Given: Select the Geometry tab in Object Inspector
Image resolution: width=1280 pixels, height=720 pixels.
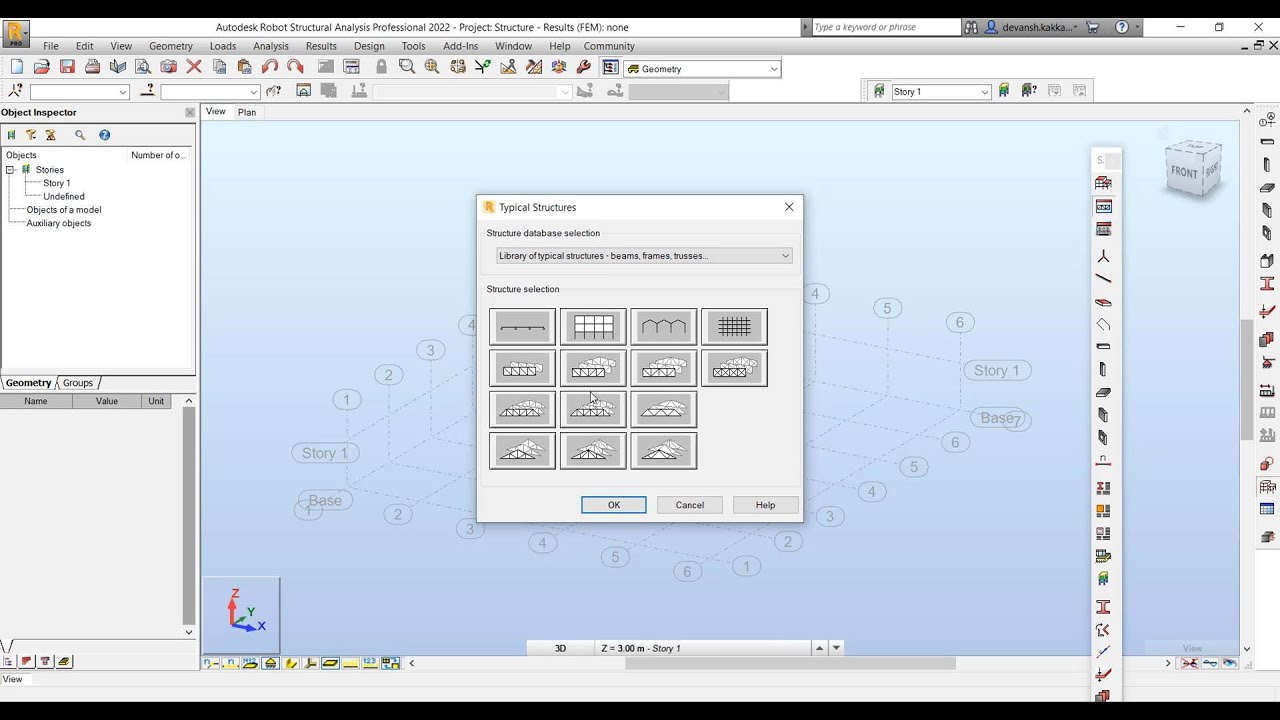Looking at the screenshot, I should click(28, 383).
